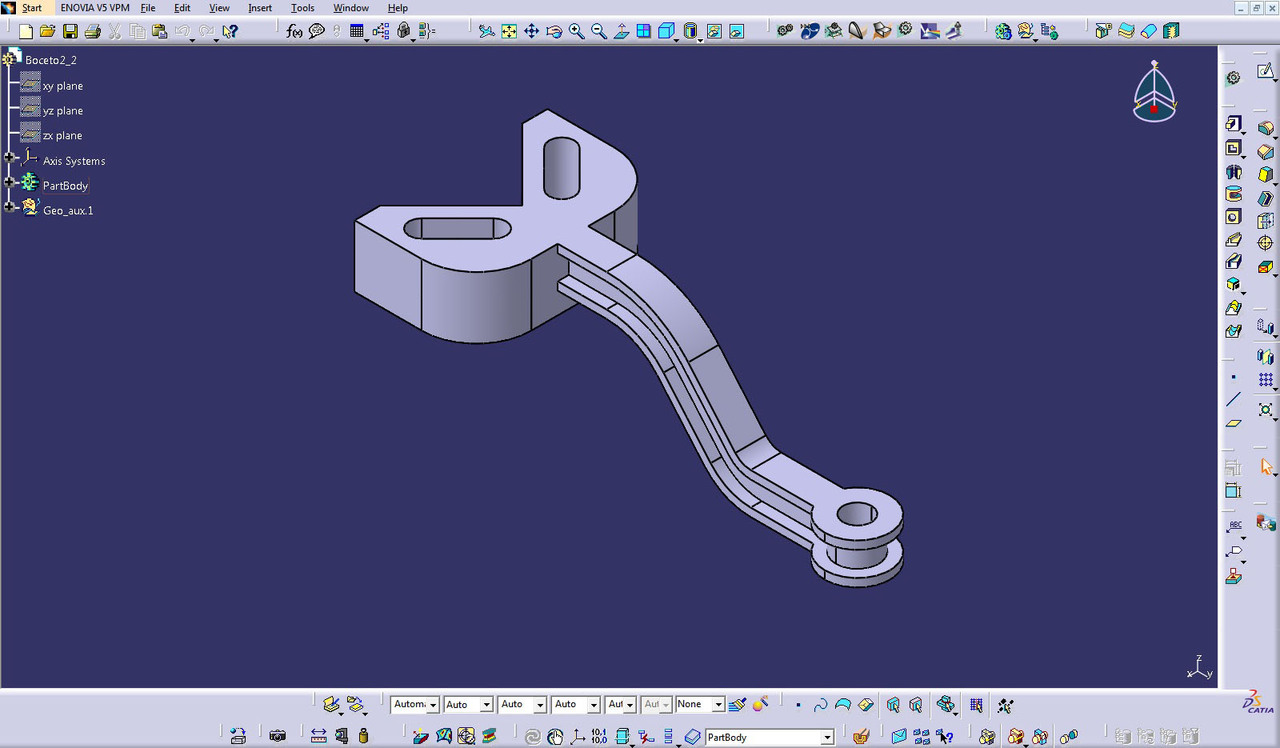1280x748 pixels.
Task: Open the isometric view flyout arrow
Action: [676, 40]
